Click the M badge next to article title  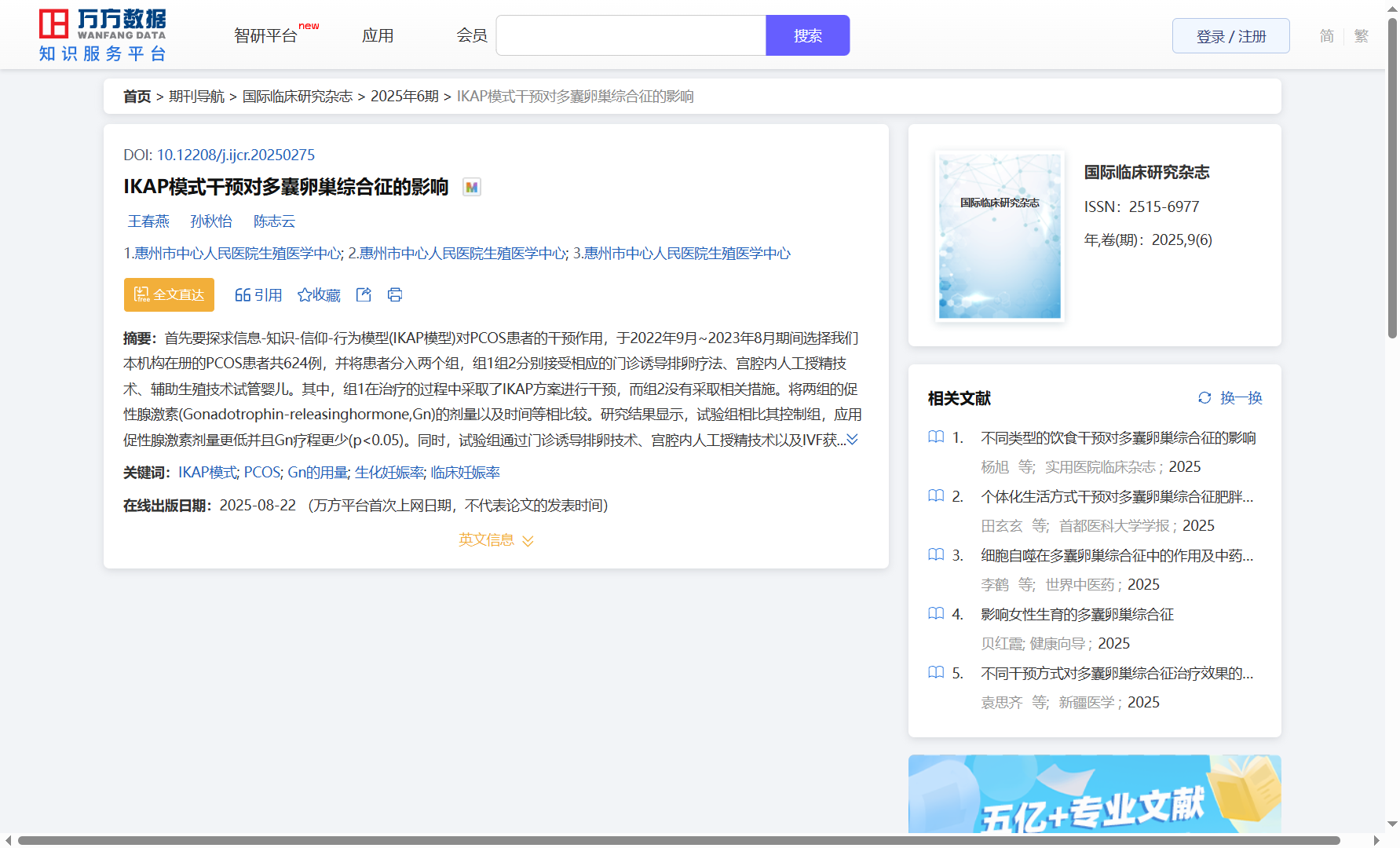[471, 187]
